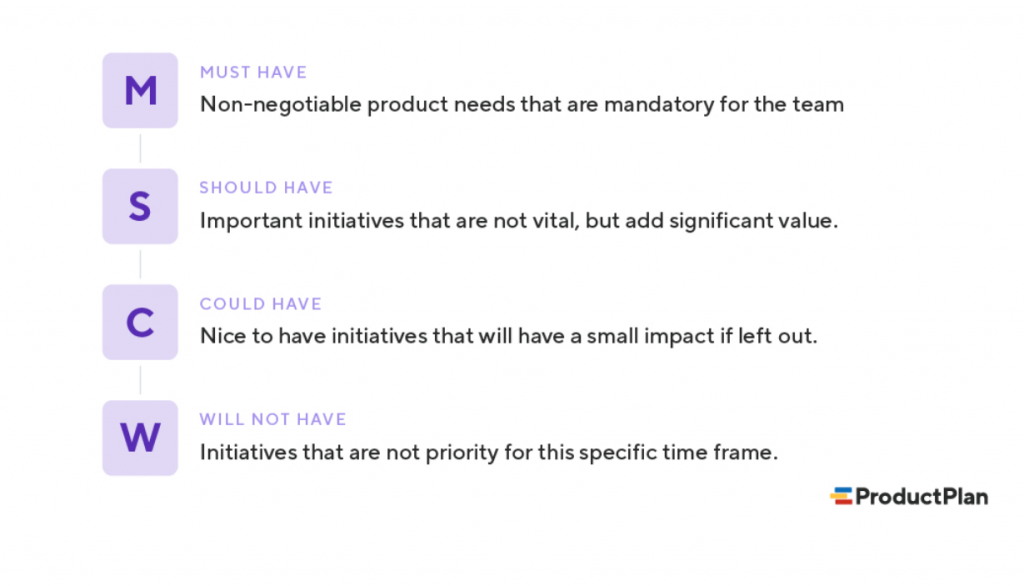Image resolution: width=1024 pixels, height=586 pixels.
Task: Select the WILL NOT HAVE heading
Action: pos(273,419)
